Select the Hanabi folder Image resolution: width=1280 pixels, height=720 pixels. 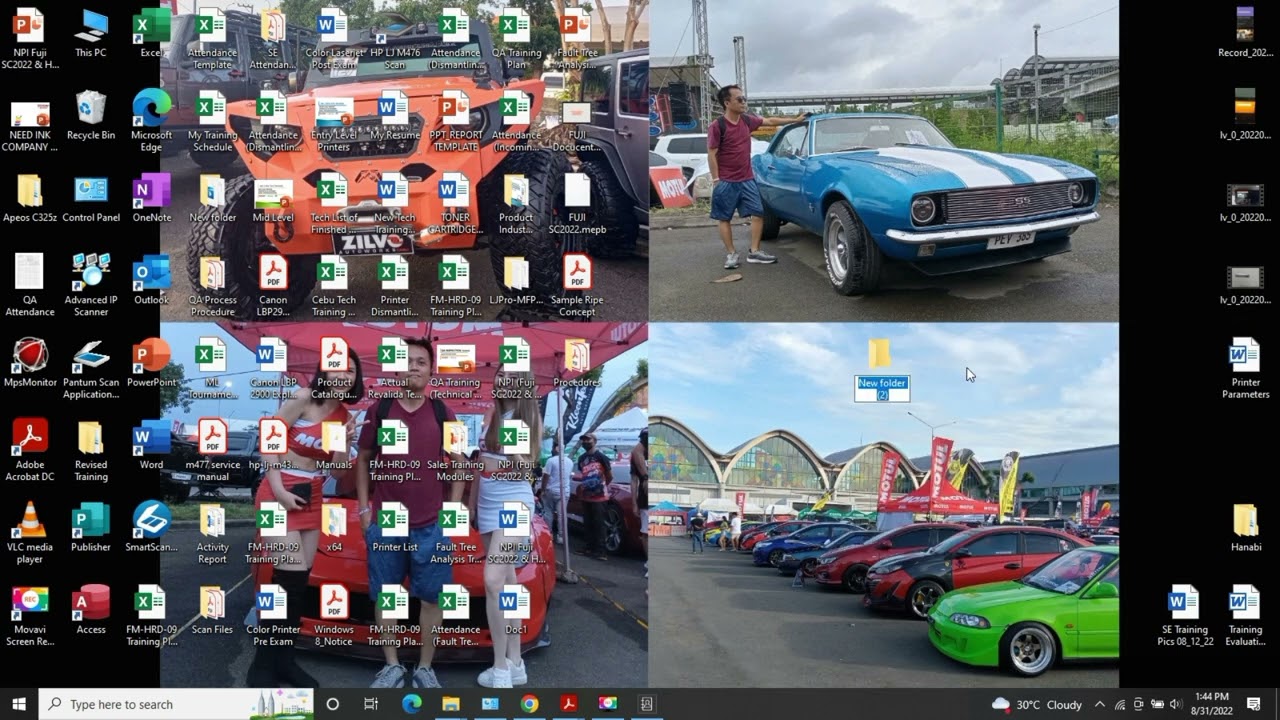pos(1245,528)
